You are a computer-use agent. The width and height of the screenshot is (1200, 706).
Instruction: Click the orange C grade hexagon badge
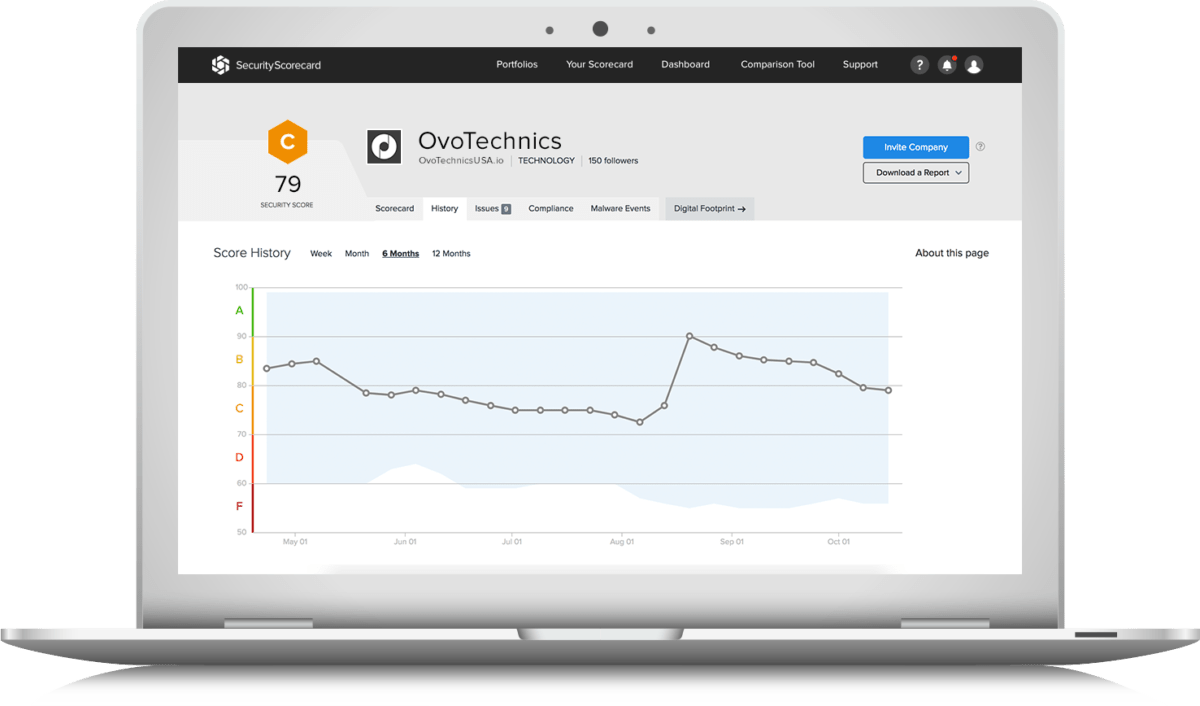coord(288,143)
